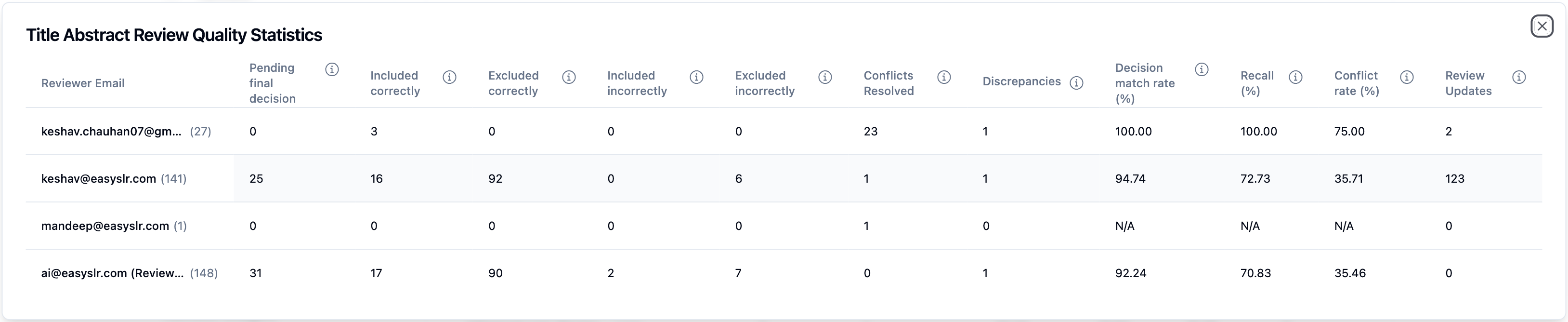Click info icon beside Conflict rate (%)

coord(1407,77)
